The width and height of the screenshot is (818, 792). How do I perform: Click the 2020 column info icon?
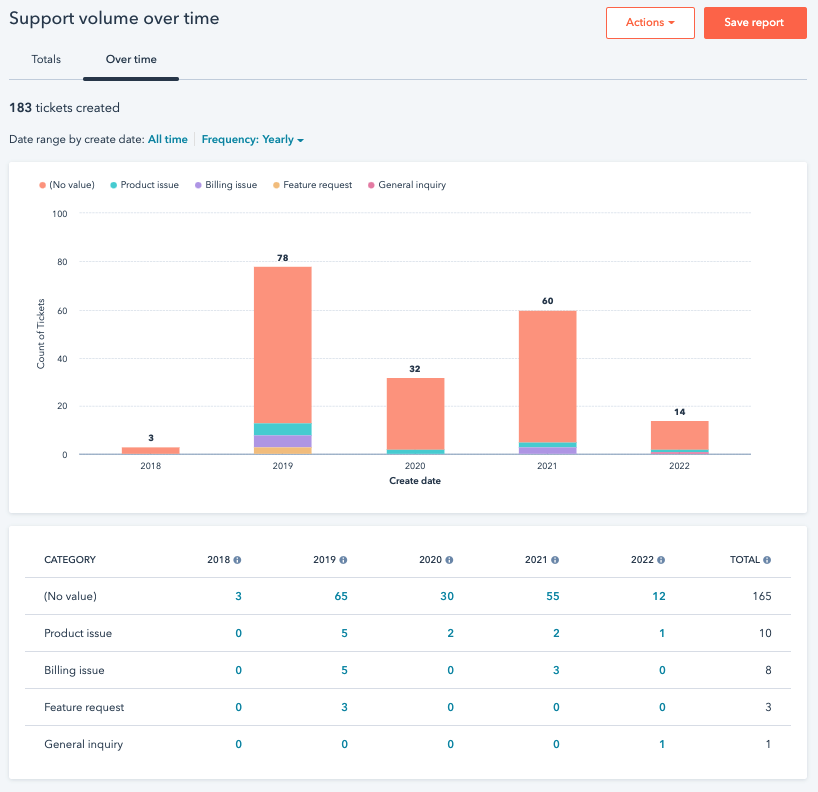449,560
